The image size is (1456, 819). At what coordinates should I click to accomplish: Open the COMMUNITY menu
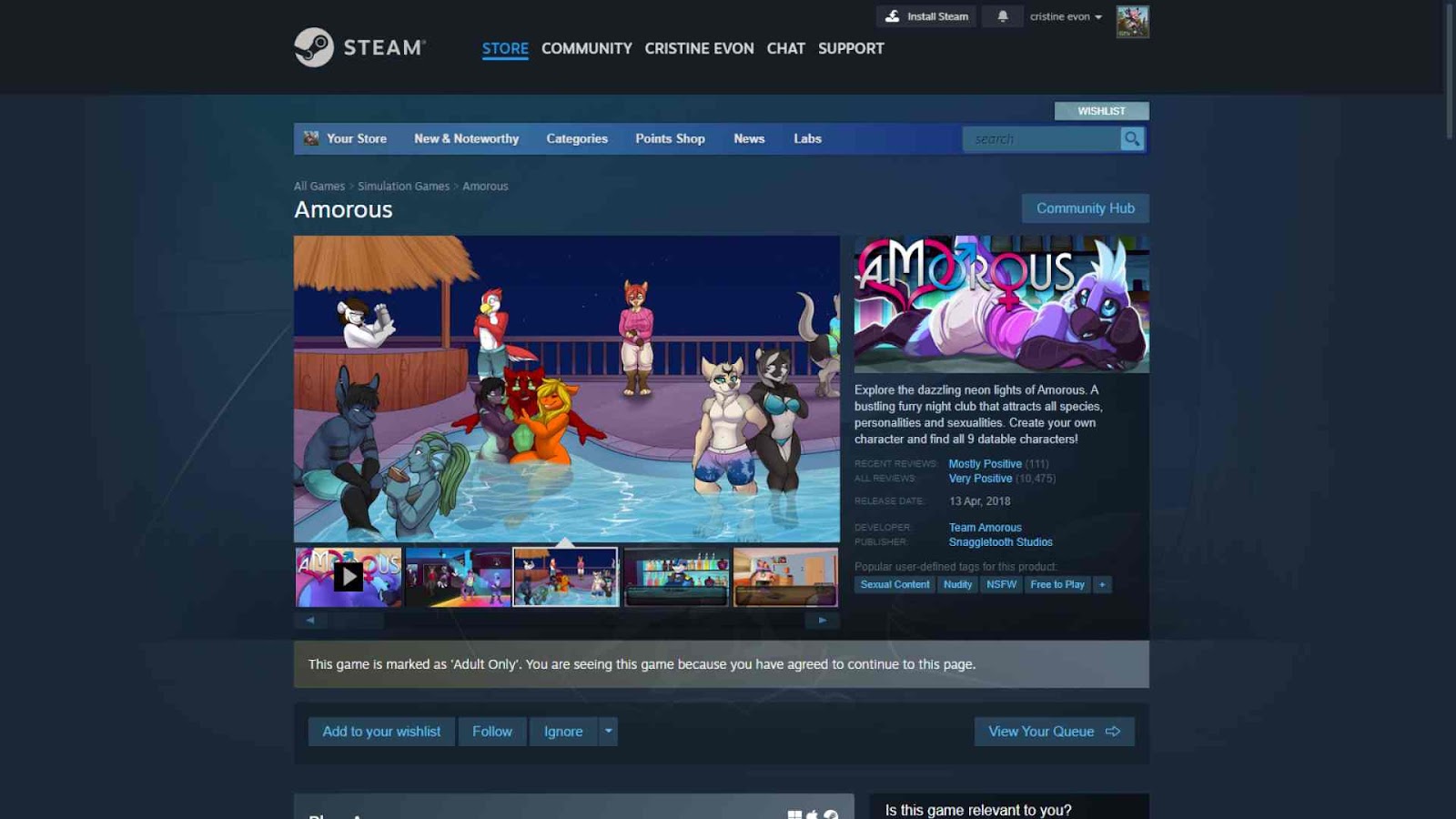pos(587,48)
